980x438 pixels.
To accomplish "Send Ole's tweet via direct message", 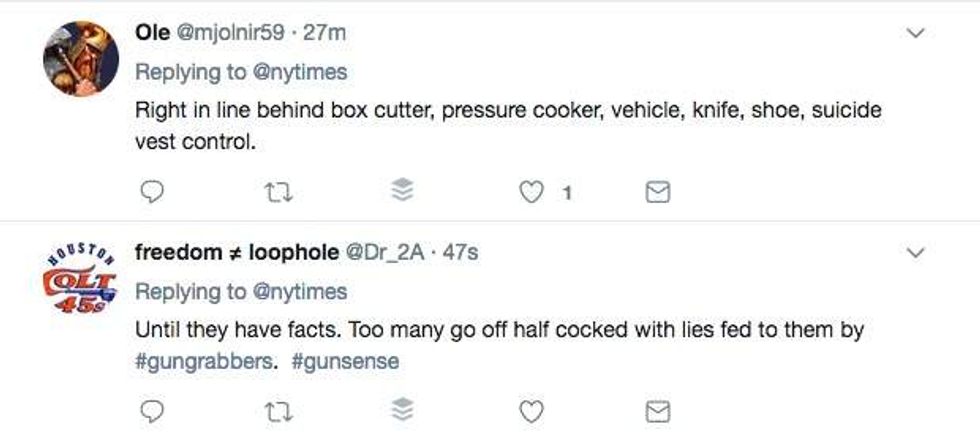I will point(657,192).
